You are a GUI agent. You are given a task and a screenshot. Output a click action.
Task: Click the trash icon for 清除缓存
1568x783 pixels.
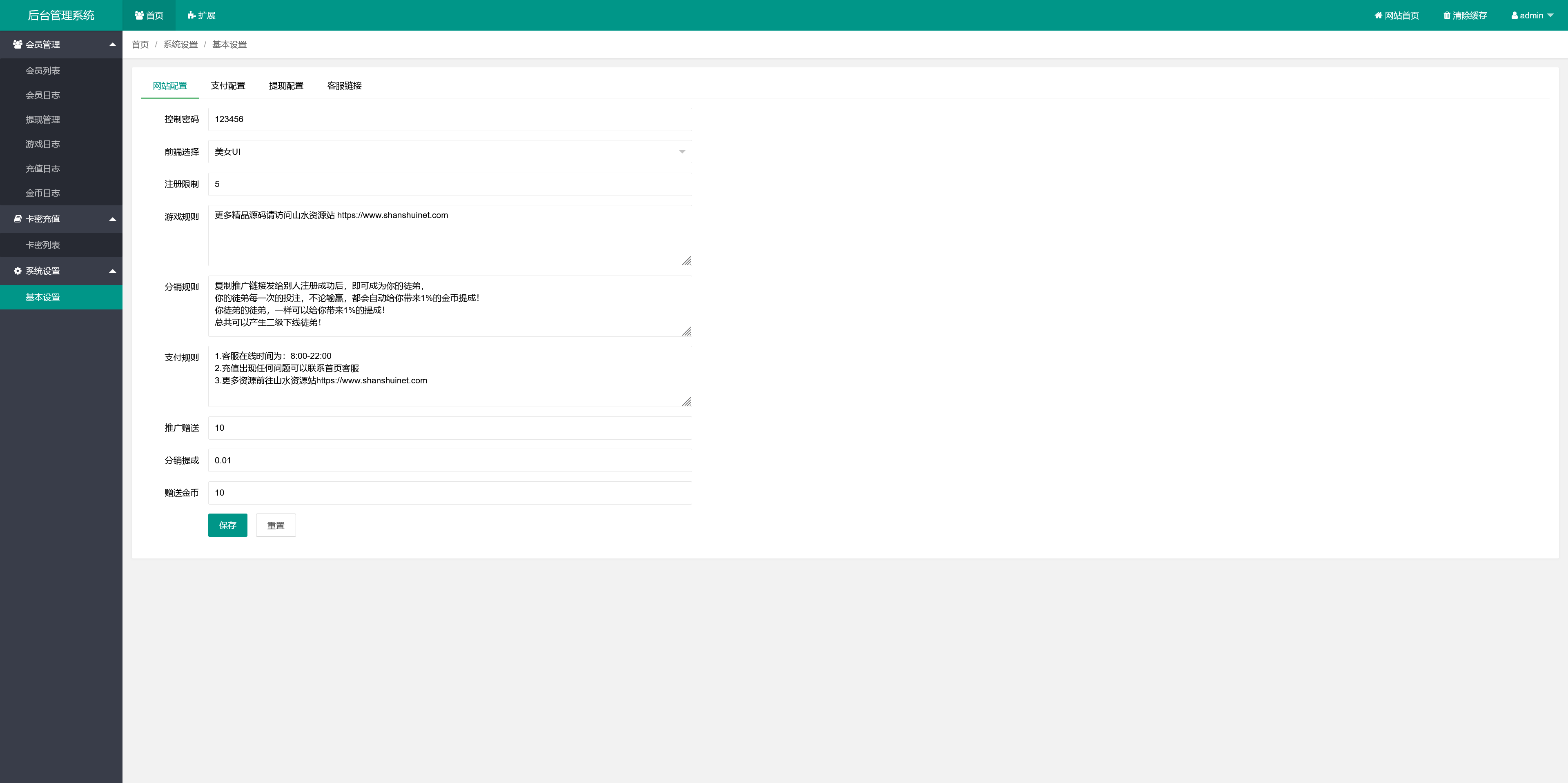(1447, 16)
